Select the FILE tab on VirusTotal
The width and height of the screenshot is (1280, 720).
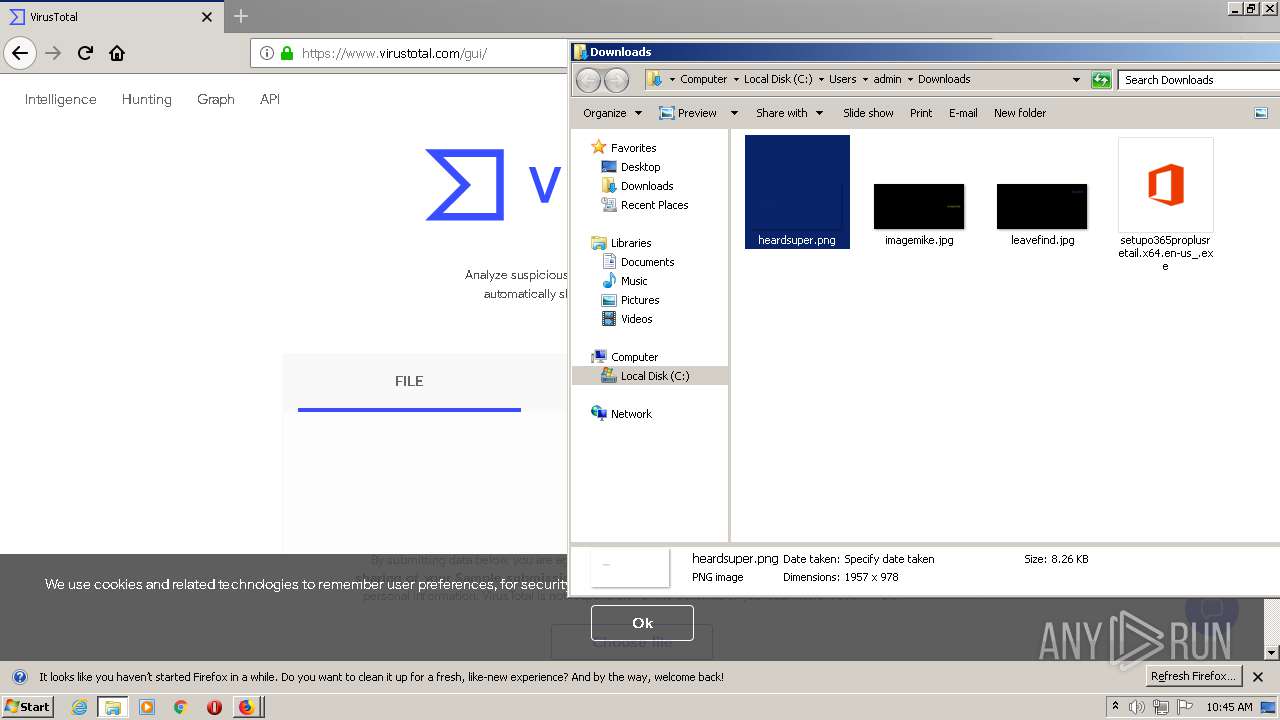(x=409, y=381)
